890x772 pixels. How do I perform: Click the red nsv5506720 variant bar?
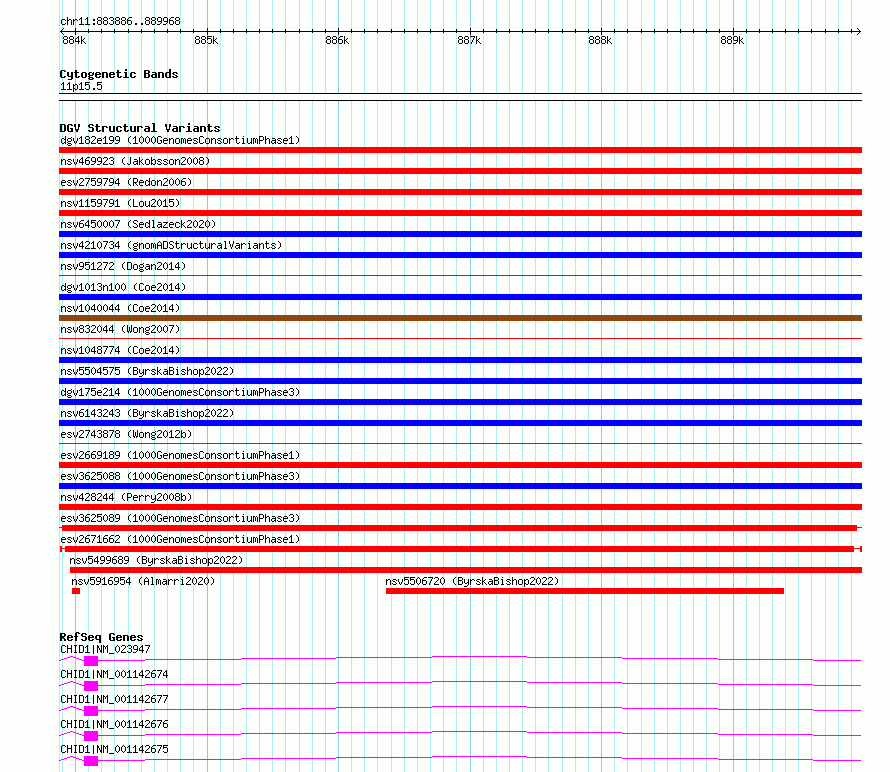click(x=585, y=591)
